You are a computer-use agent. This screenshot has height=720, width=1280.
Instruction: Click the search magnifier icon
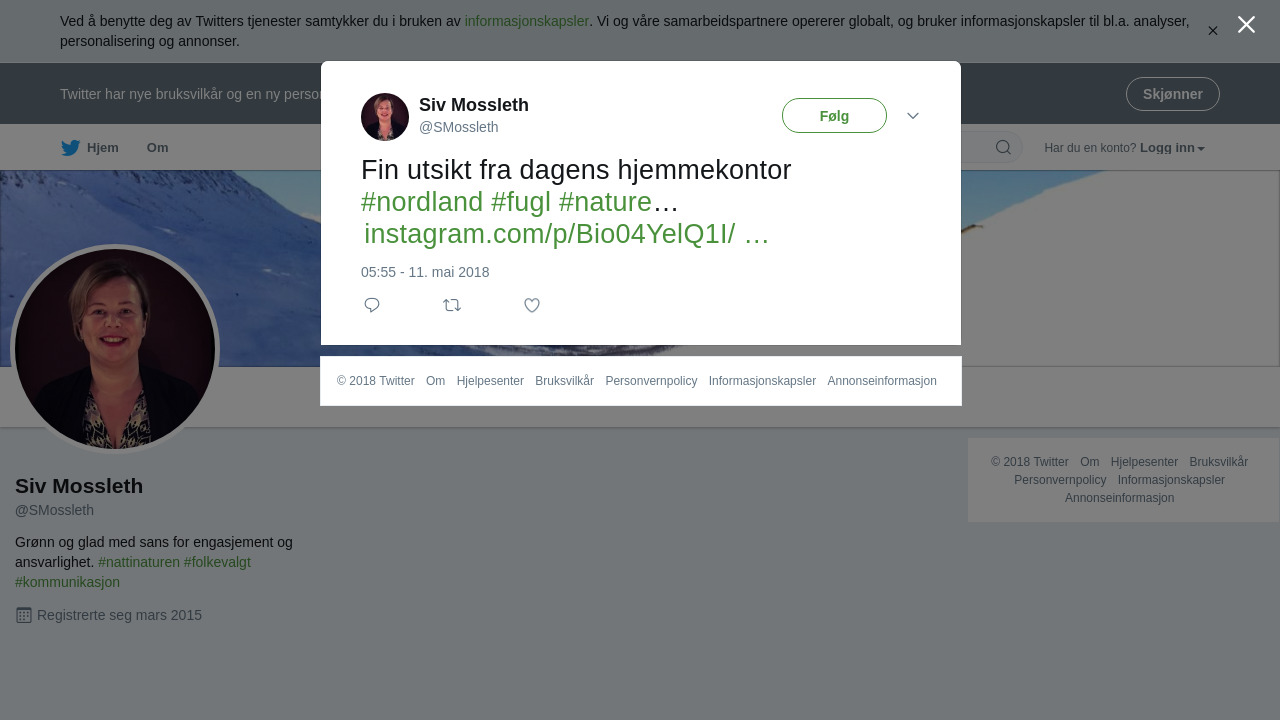(x=1003, y=148)
